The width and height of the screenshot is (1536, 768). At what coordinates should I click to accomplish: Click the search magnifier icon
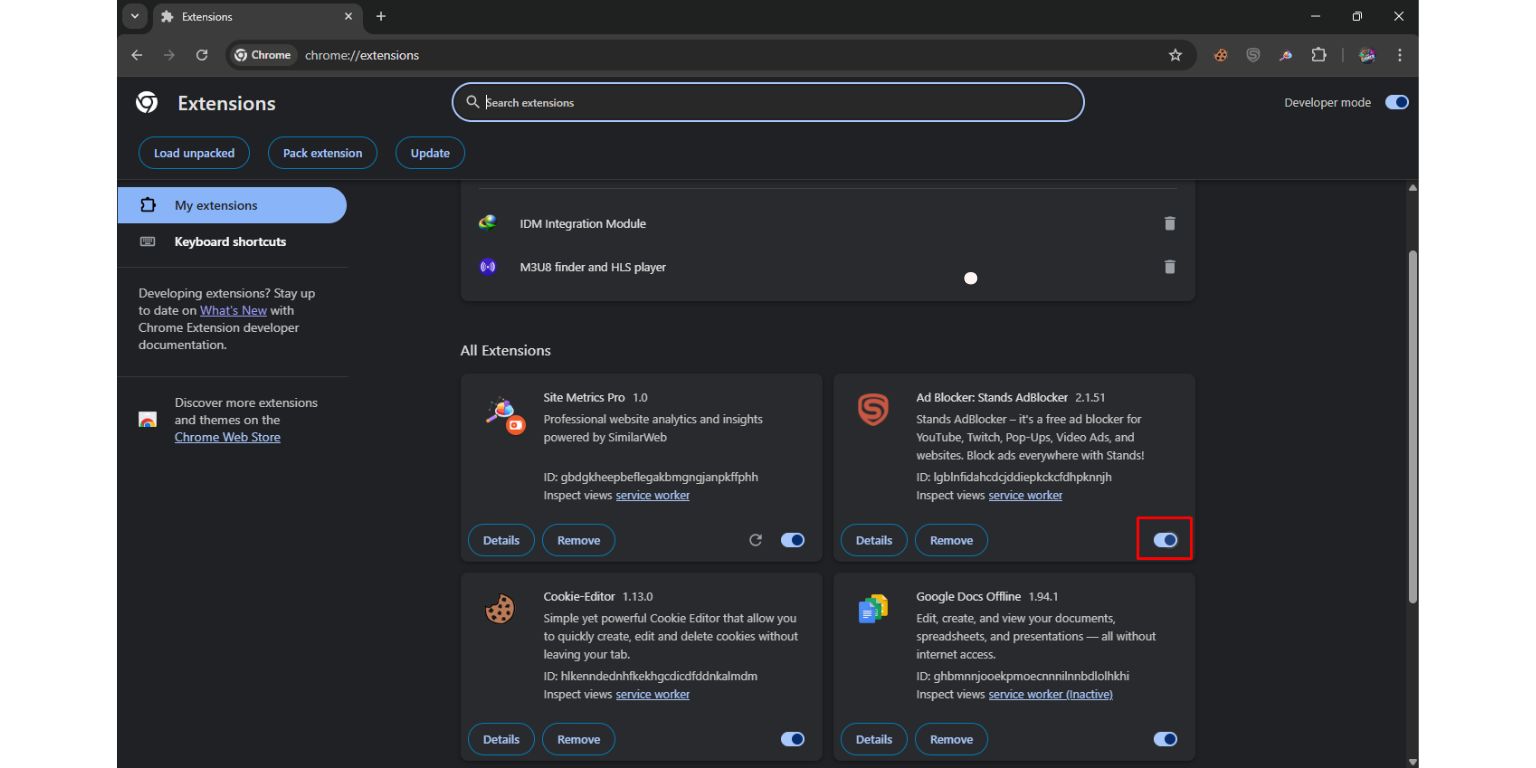[473, 102]
